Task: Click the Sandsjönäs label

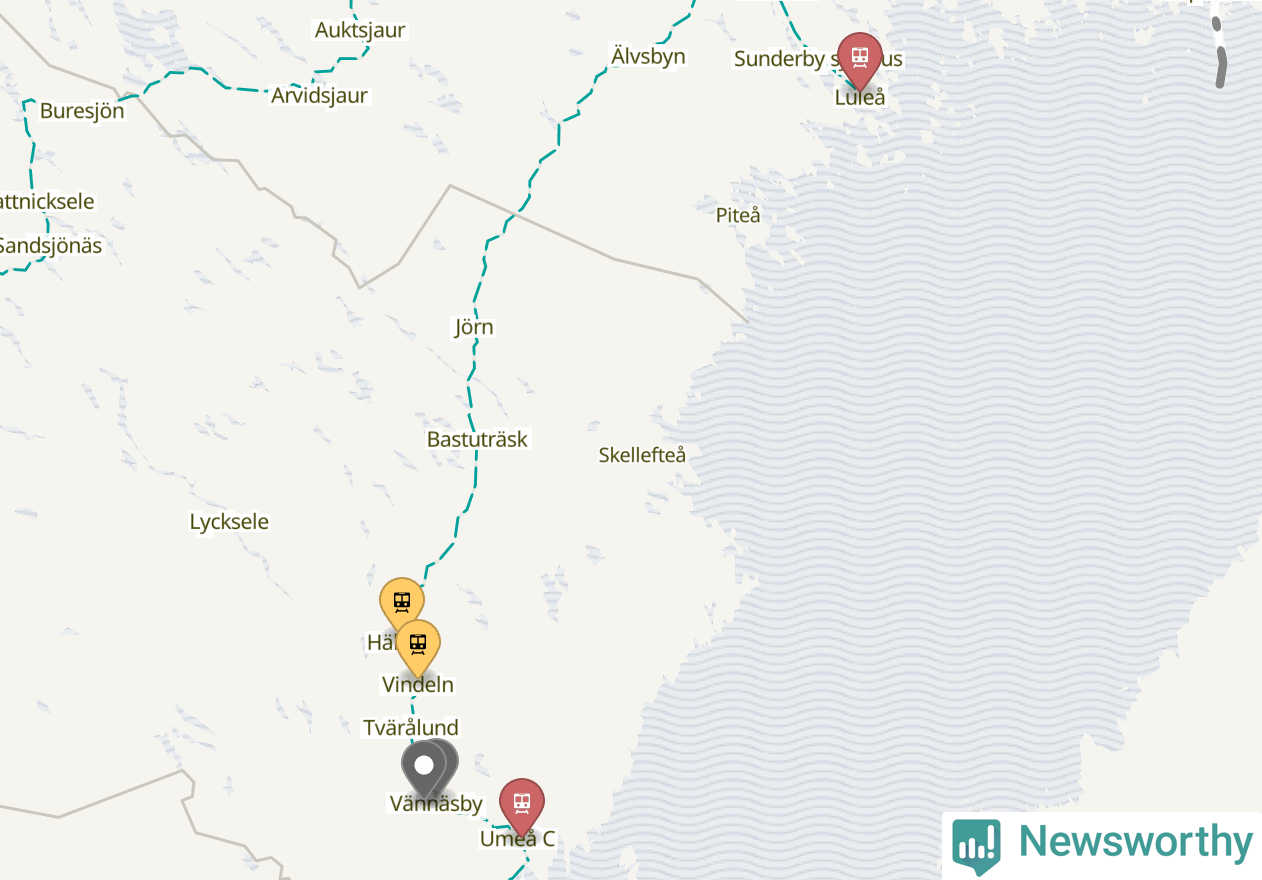Action: tap(50, 245)
